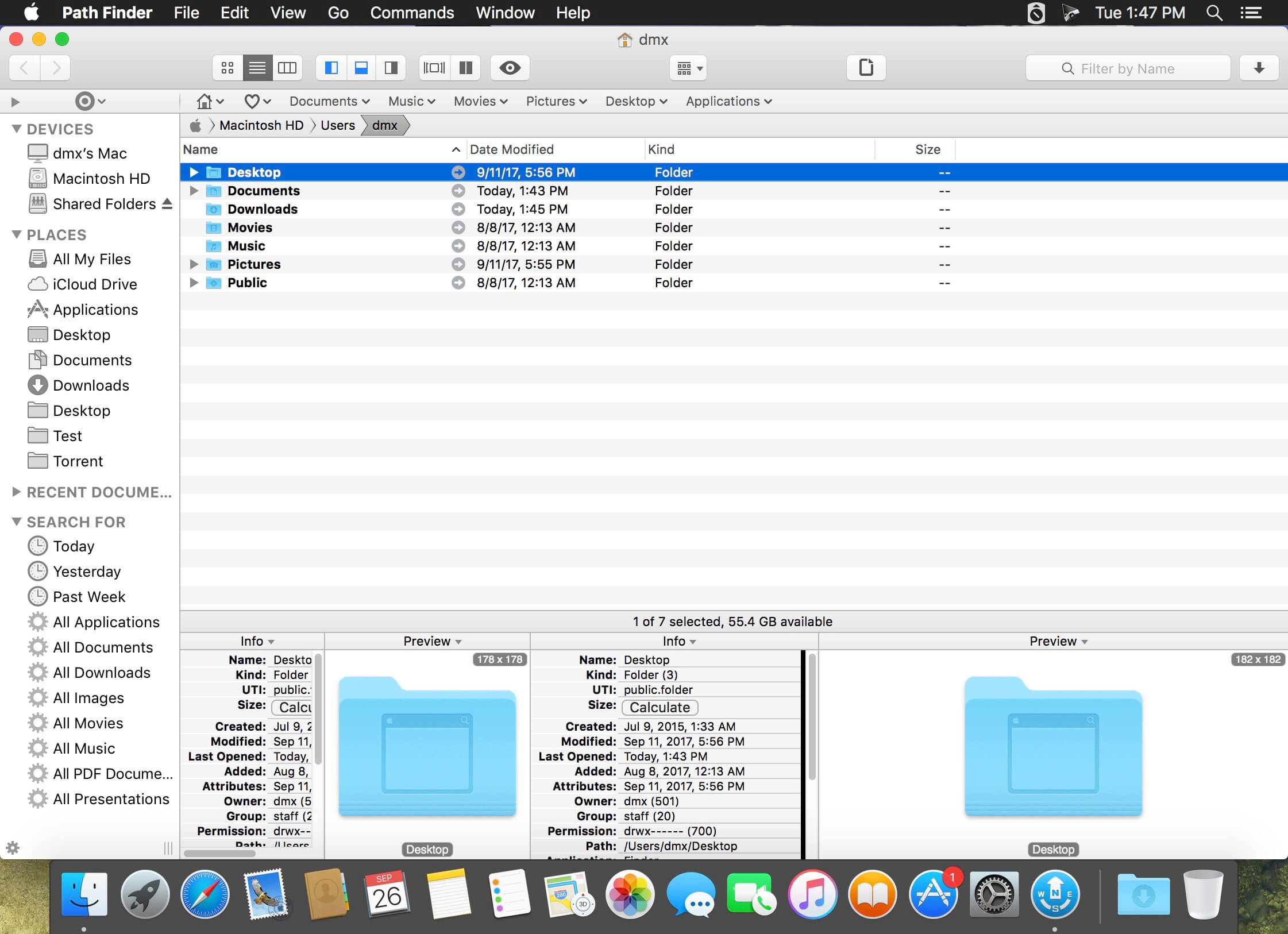Open the Go menu
The height and width of the screenshot is (934, 1288).
point(338,13)
